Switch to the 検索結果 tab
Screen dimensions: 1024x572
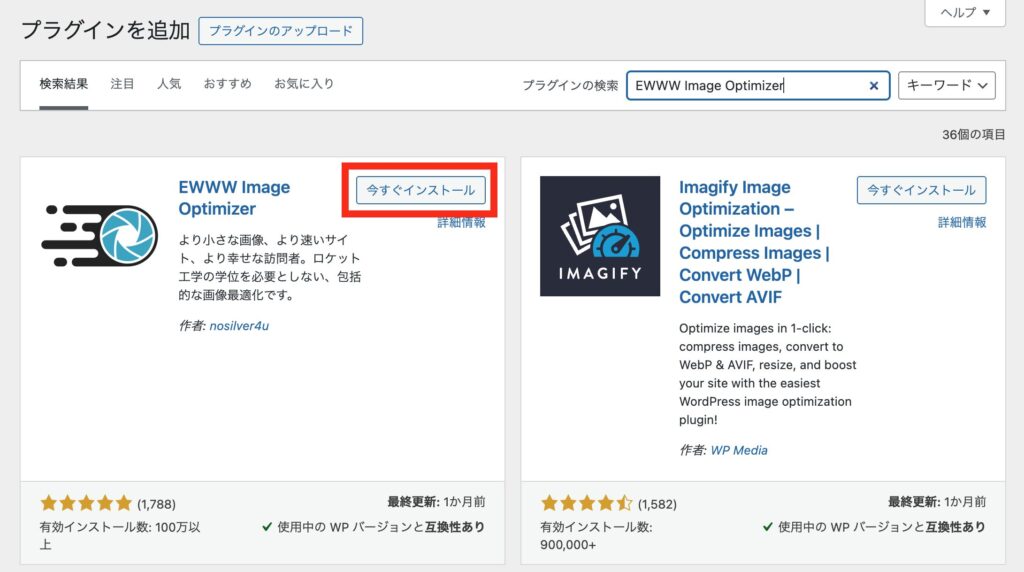[63, 84]
